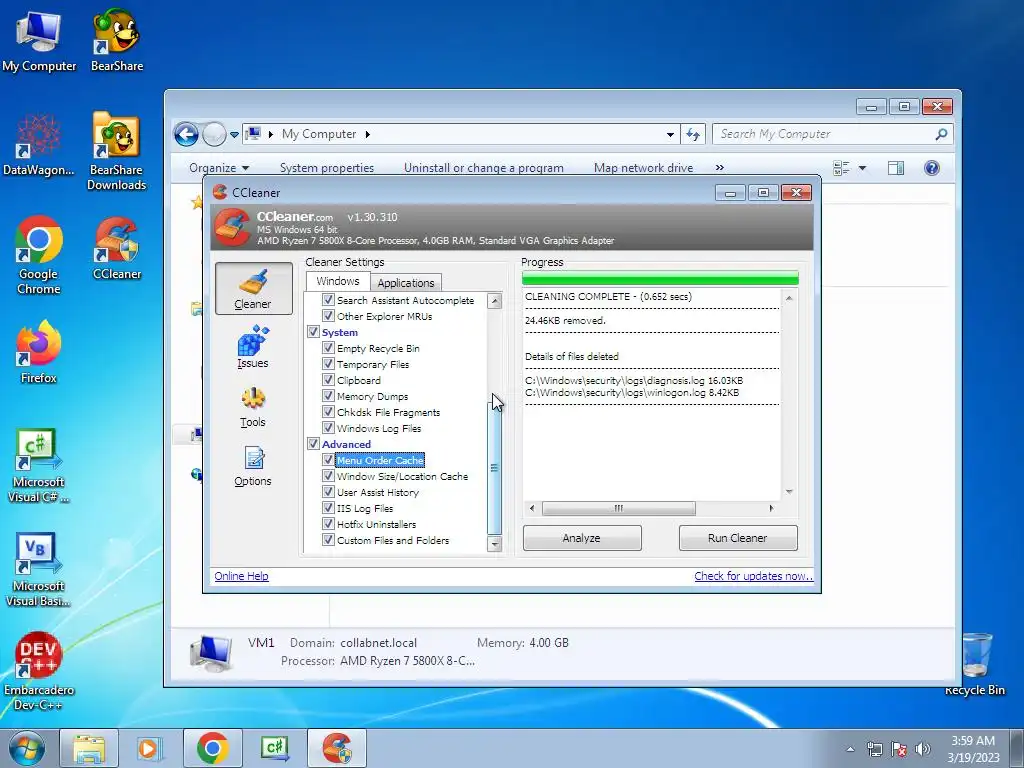Expand the path arrow after My Computer

point(368,135)
